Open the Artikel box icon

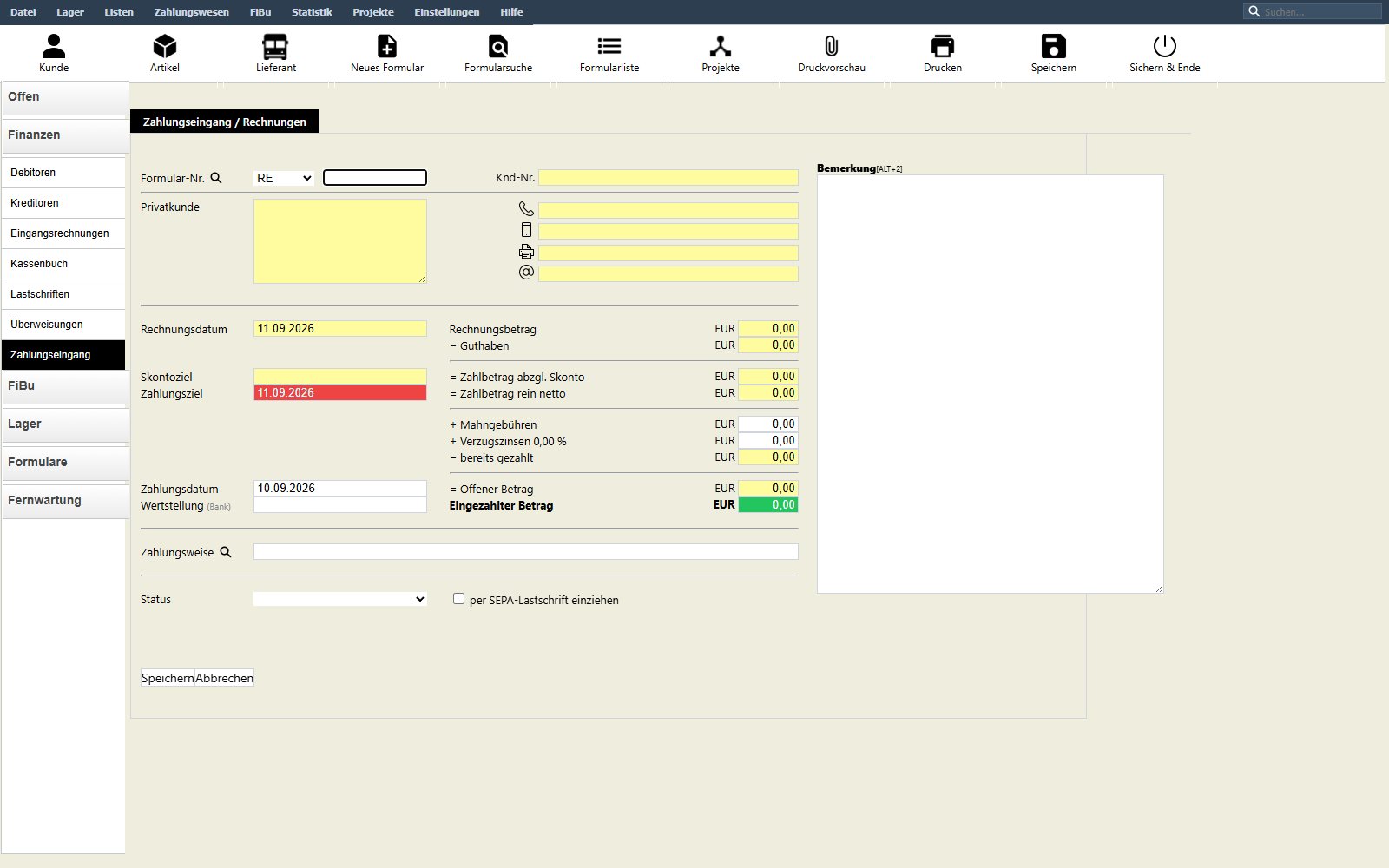(x=165, y=46)
